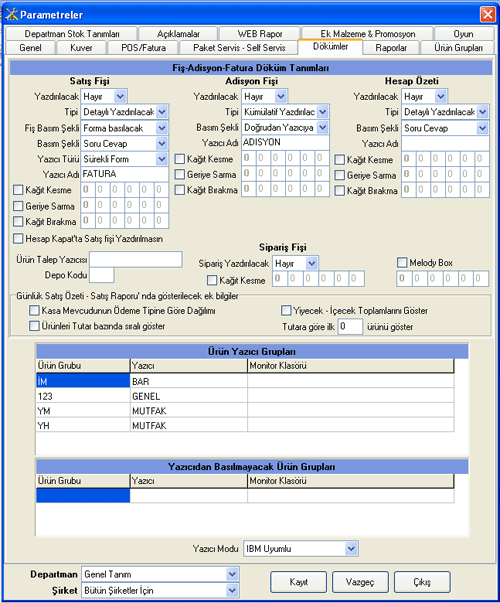Click the Vazgeç button
Image resolution: width=500 pixels, height=603 pixels.
360,582
